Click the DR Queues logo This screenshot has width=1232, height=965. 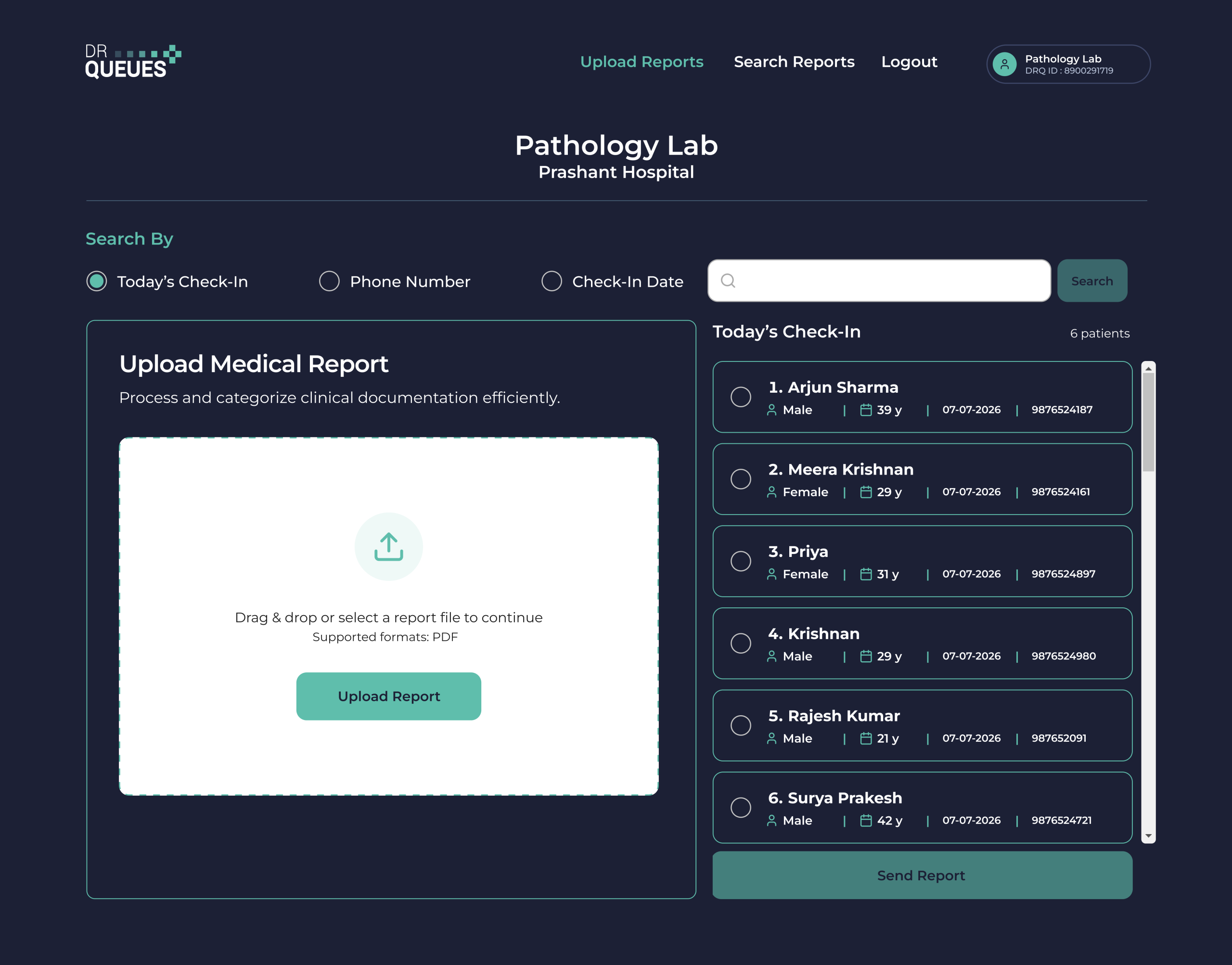[x=133, y=62]
